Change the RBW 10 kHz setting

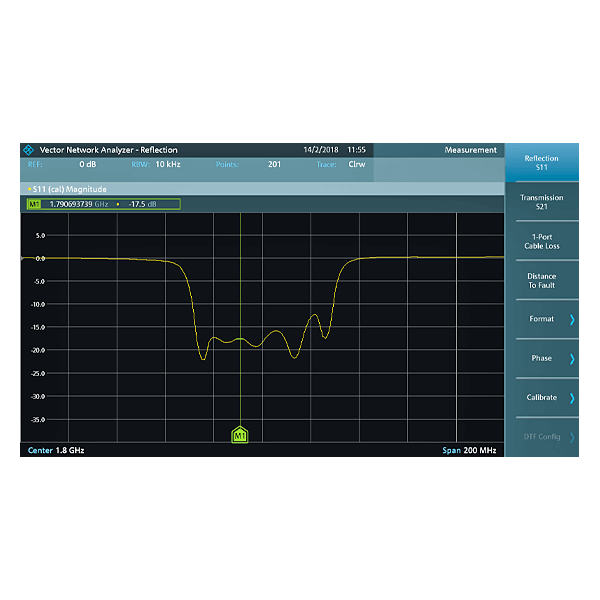(x=167, y=164)
